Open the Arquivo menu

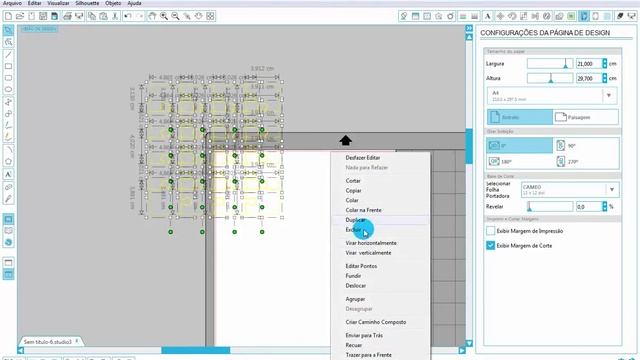12,3
